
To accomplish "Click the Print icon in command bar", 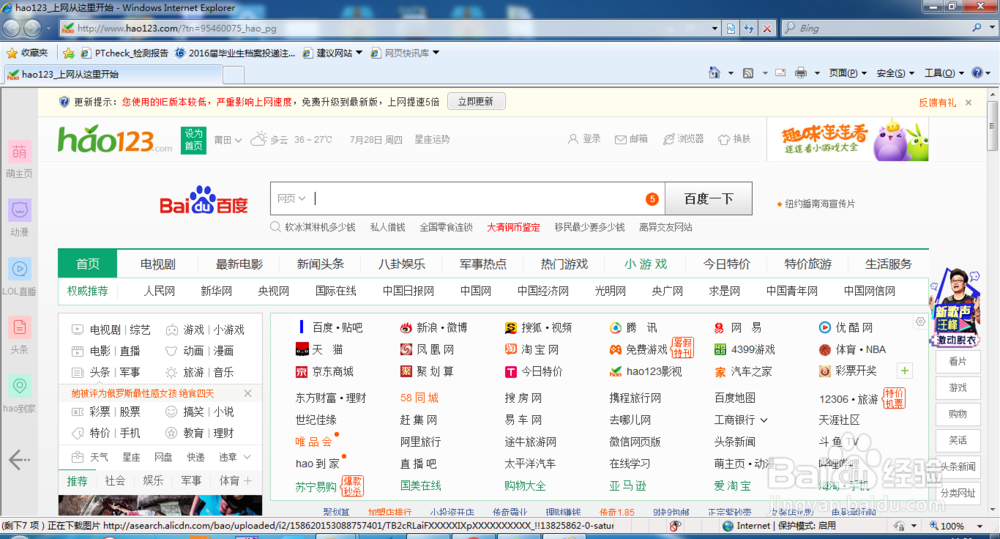I will click(801, 73).
